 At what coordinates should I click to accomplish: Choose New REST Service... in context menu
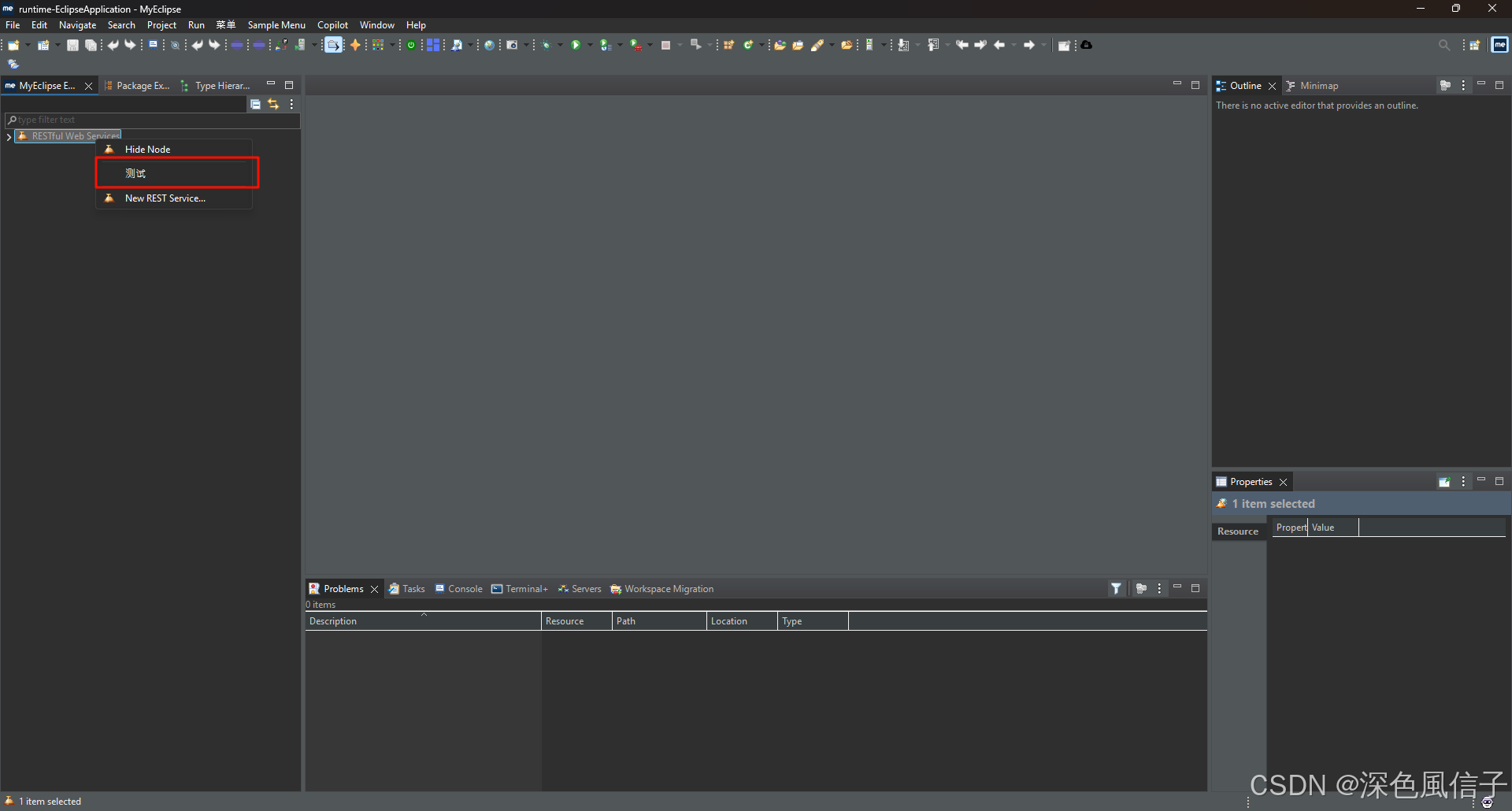coord(174,198)
